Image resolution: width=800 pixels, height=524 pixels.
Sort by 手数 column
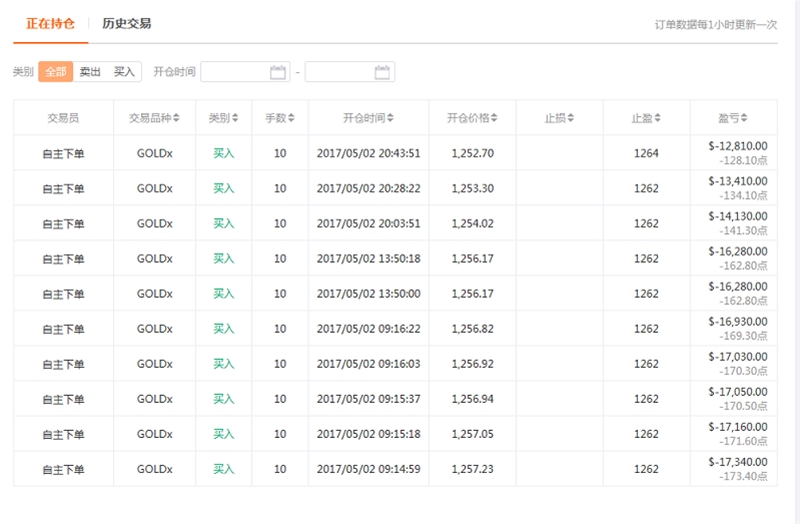coord(280,118)
